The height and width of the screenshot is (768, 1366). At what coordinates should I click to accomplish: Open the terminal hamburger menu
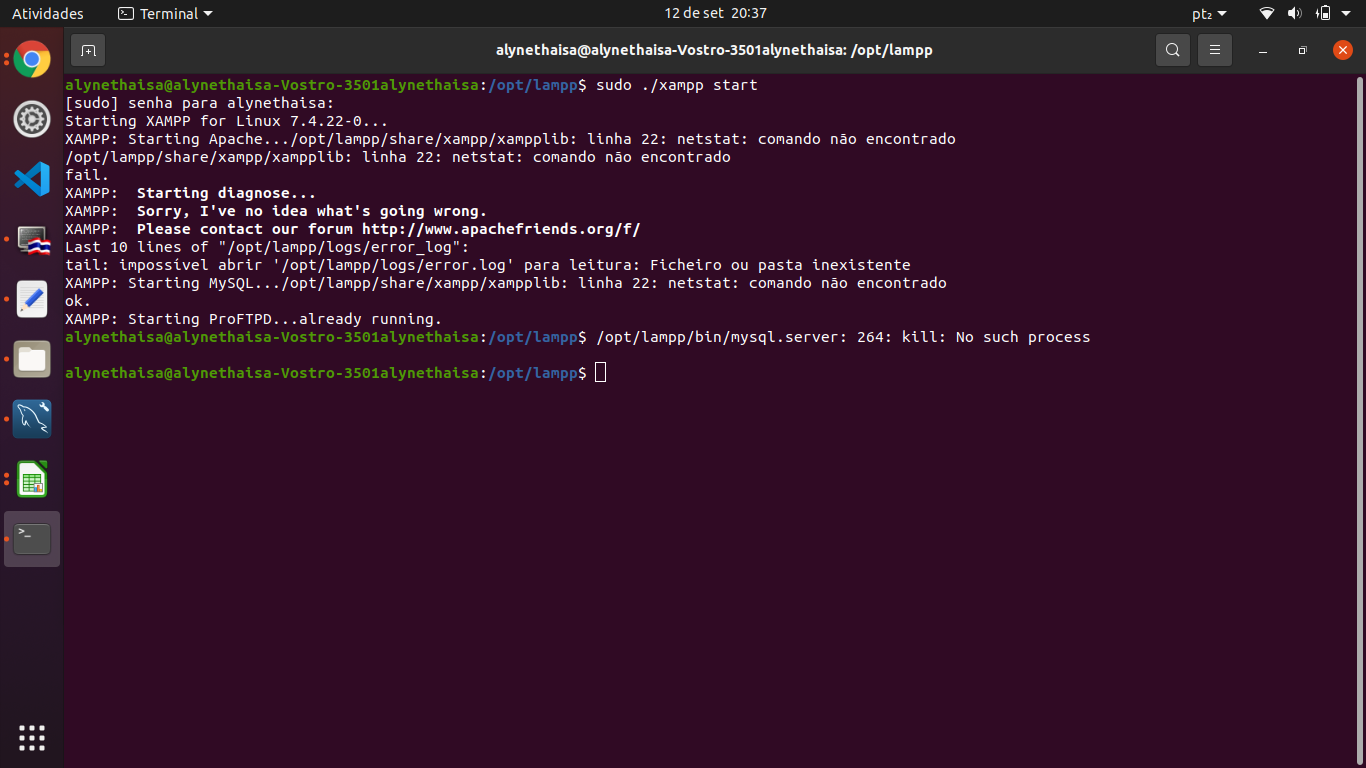point(1215,50)
